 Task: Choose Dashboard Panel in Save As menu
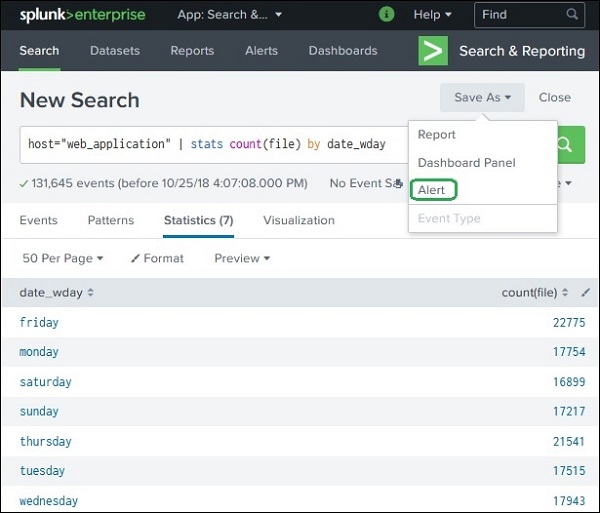466,162
